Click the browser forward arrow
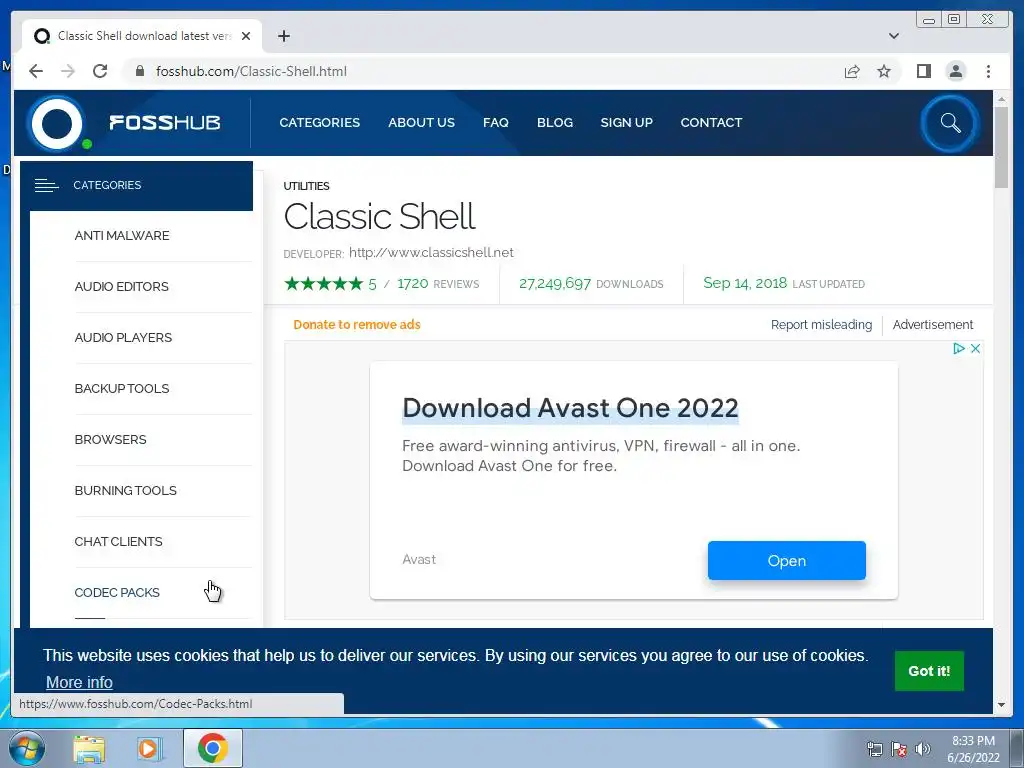 pos(68,71)
